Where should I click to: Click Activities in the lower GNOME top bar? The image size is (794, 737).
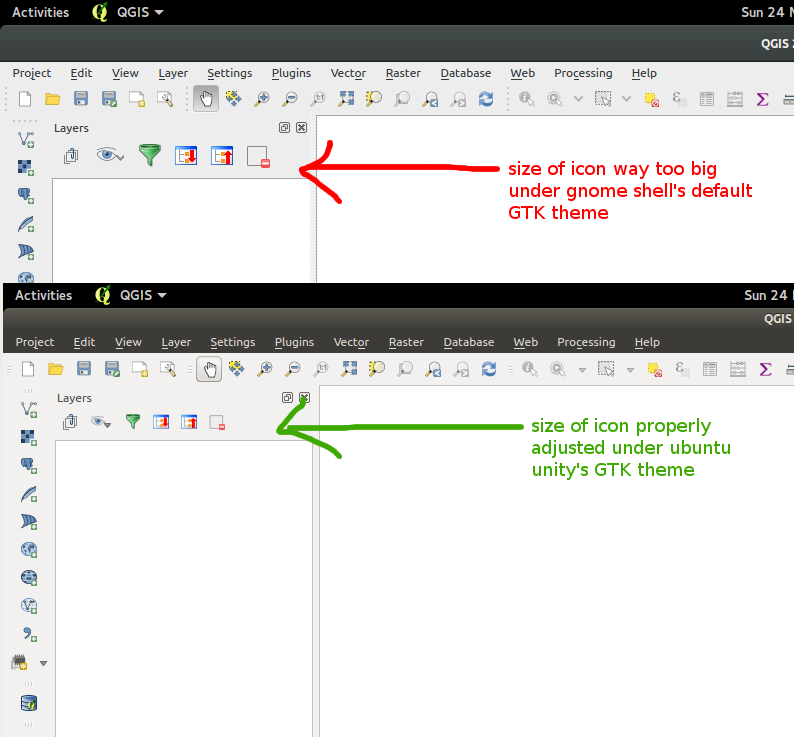pos(43,295)
